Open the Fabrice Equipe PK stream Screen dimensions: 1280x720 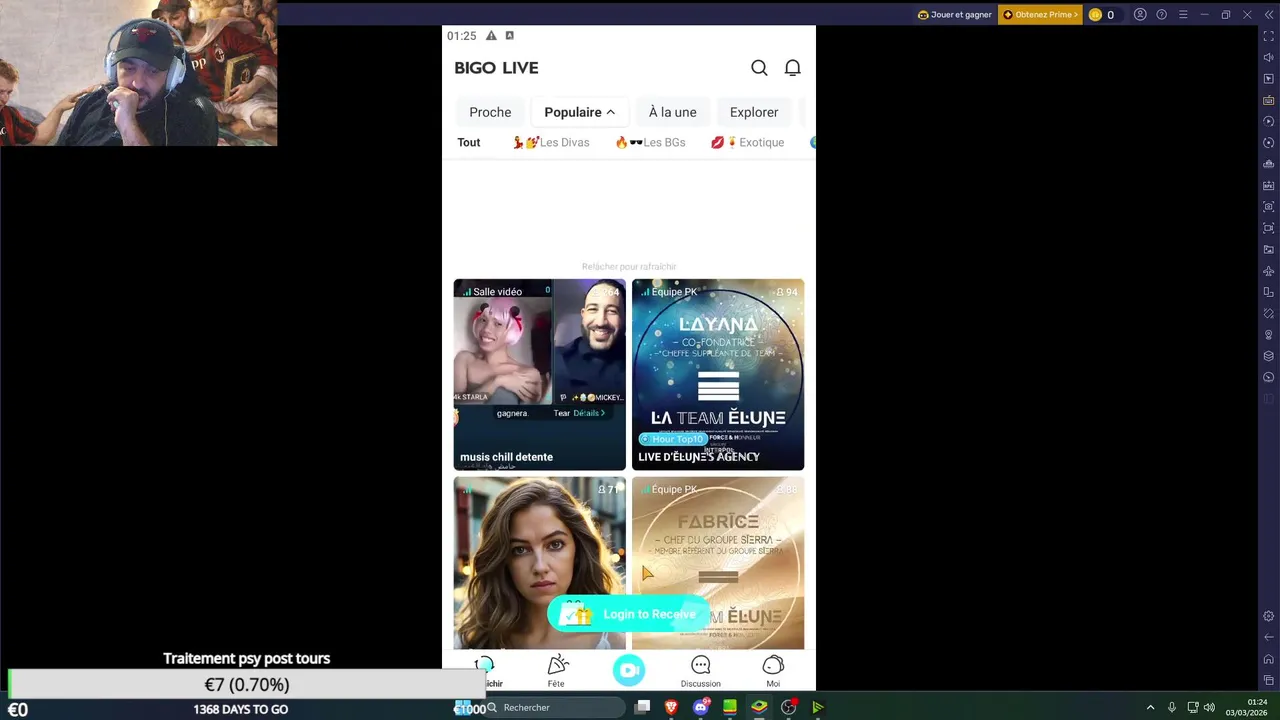(718, 563)
